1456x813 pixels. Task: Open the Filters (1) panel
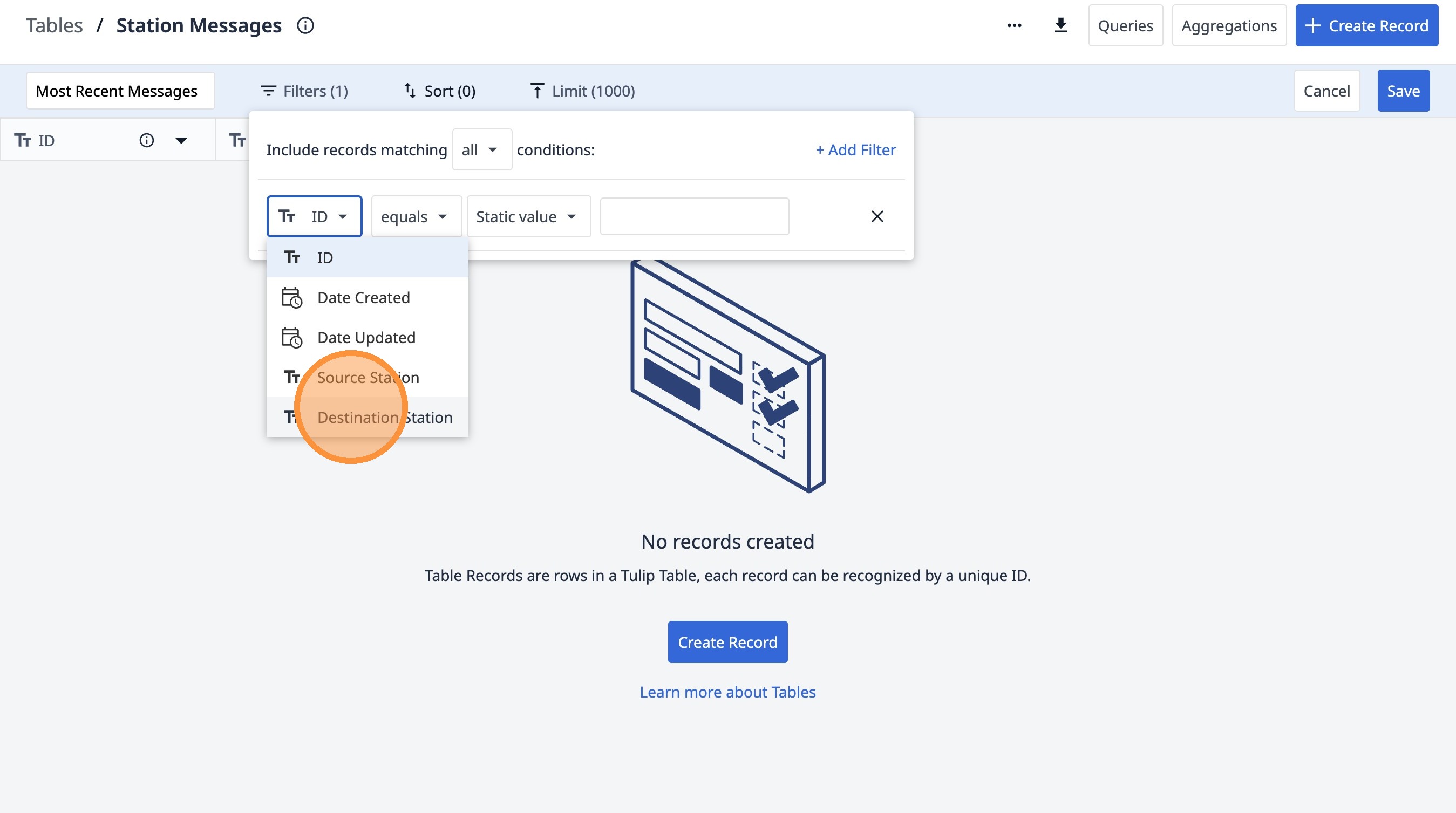point(304,91)
